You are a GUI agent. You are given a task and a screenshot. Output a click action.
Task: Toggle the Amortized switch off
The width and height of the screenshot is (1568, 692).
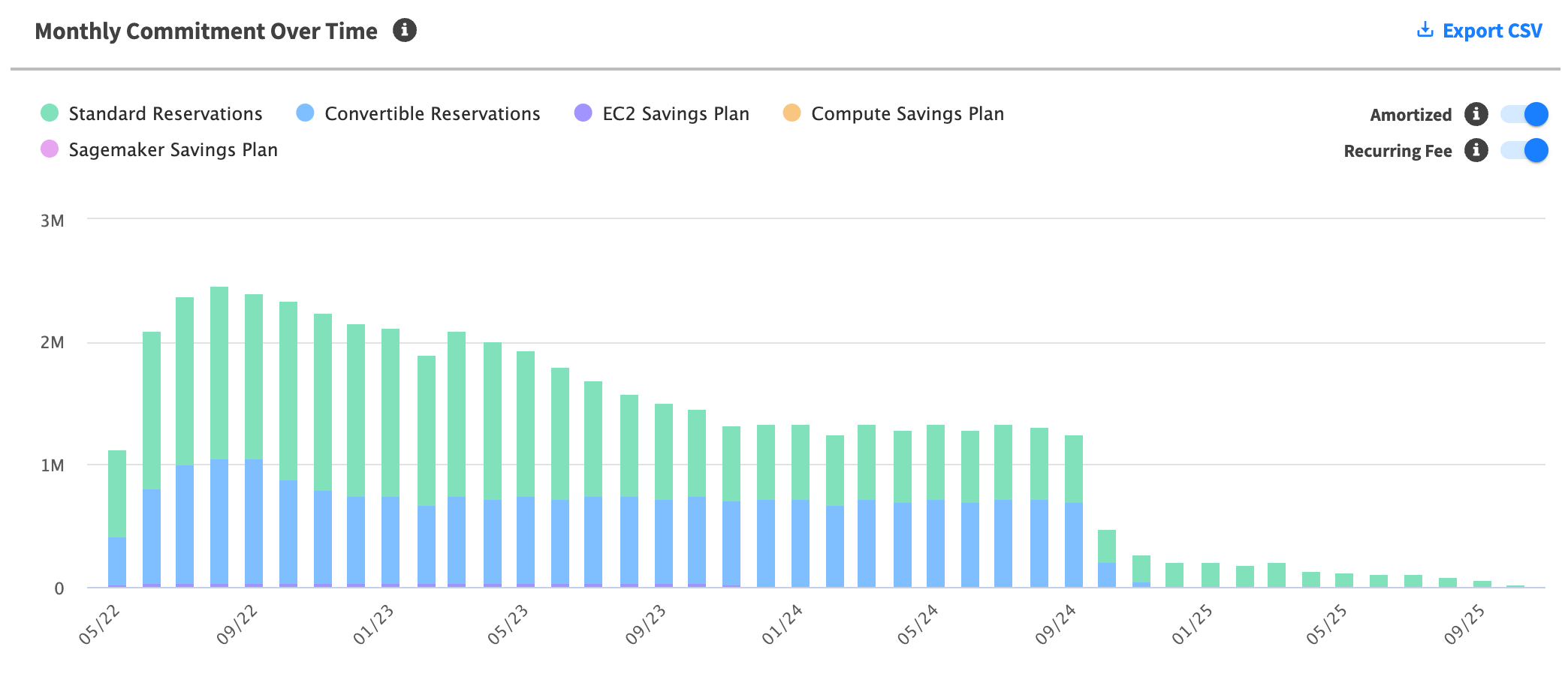point(1524,114)
